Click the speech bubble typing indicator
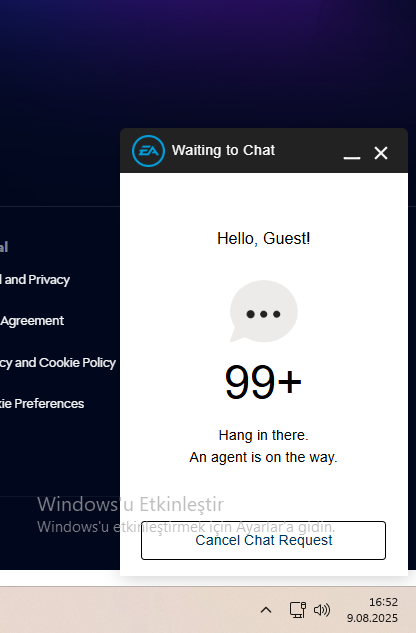This screenshot has height=633, width=416. (264, 311)
